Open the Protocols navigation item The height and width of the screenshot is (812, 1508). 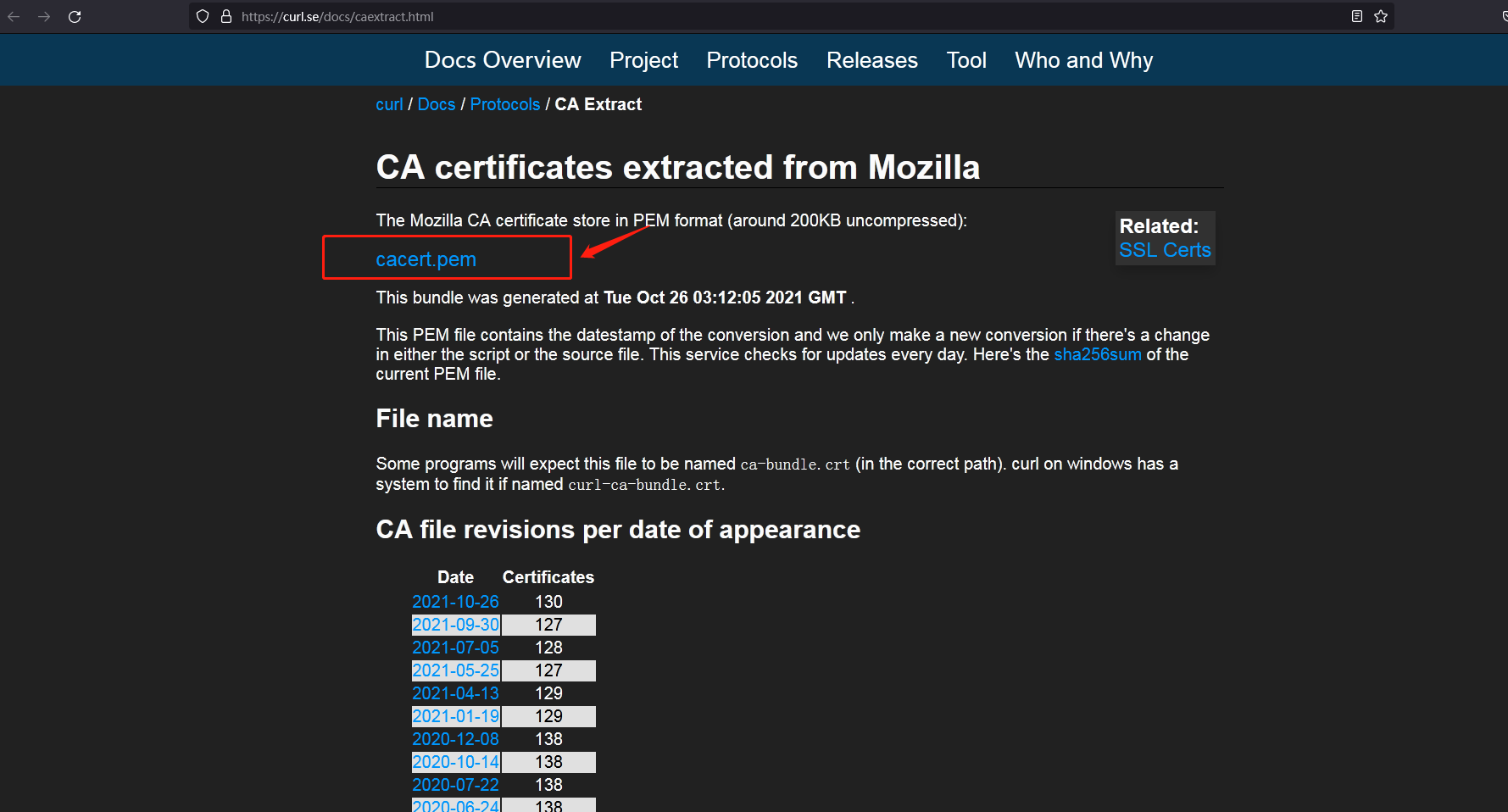coord(751,59)
